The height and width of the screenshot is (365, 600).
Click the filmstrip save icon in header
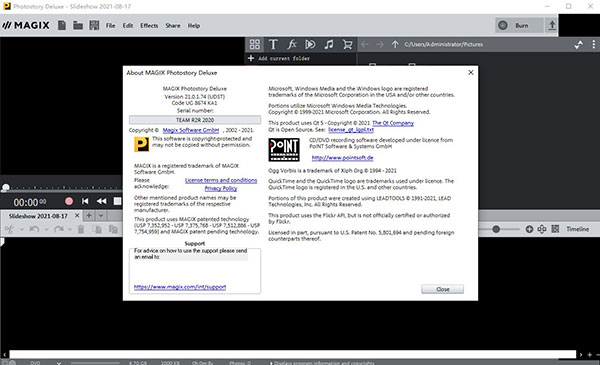[94, 25]
